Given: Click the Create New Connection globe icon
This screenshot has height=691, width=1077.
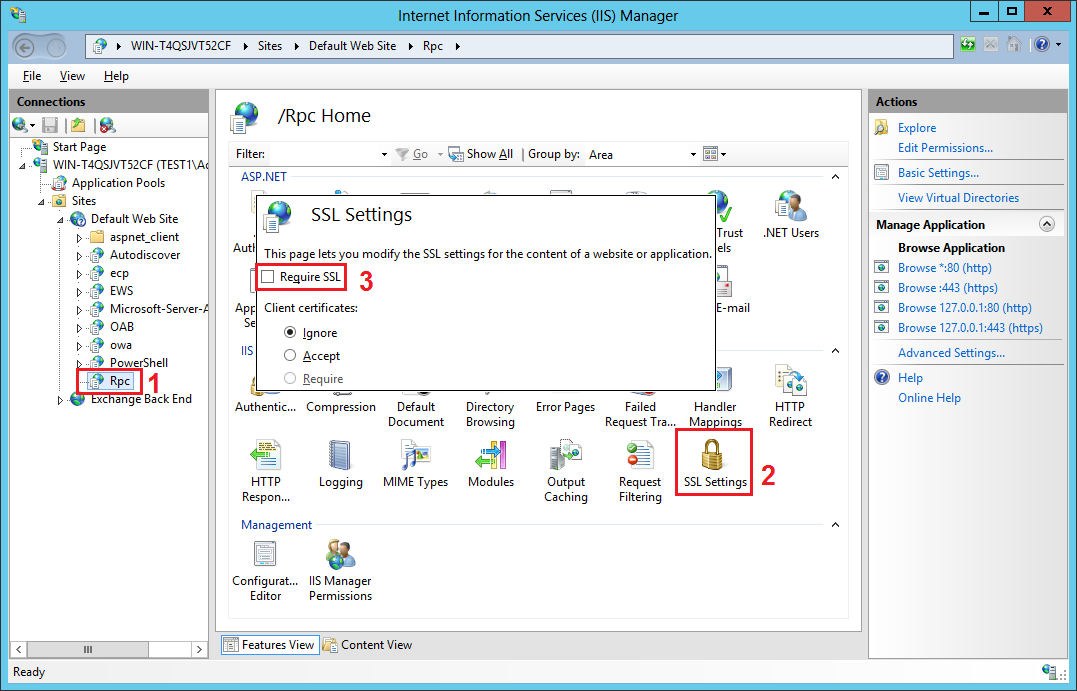Looking at the screenshot, I should tap(20, 125).
